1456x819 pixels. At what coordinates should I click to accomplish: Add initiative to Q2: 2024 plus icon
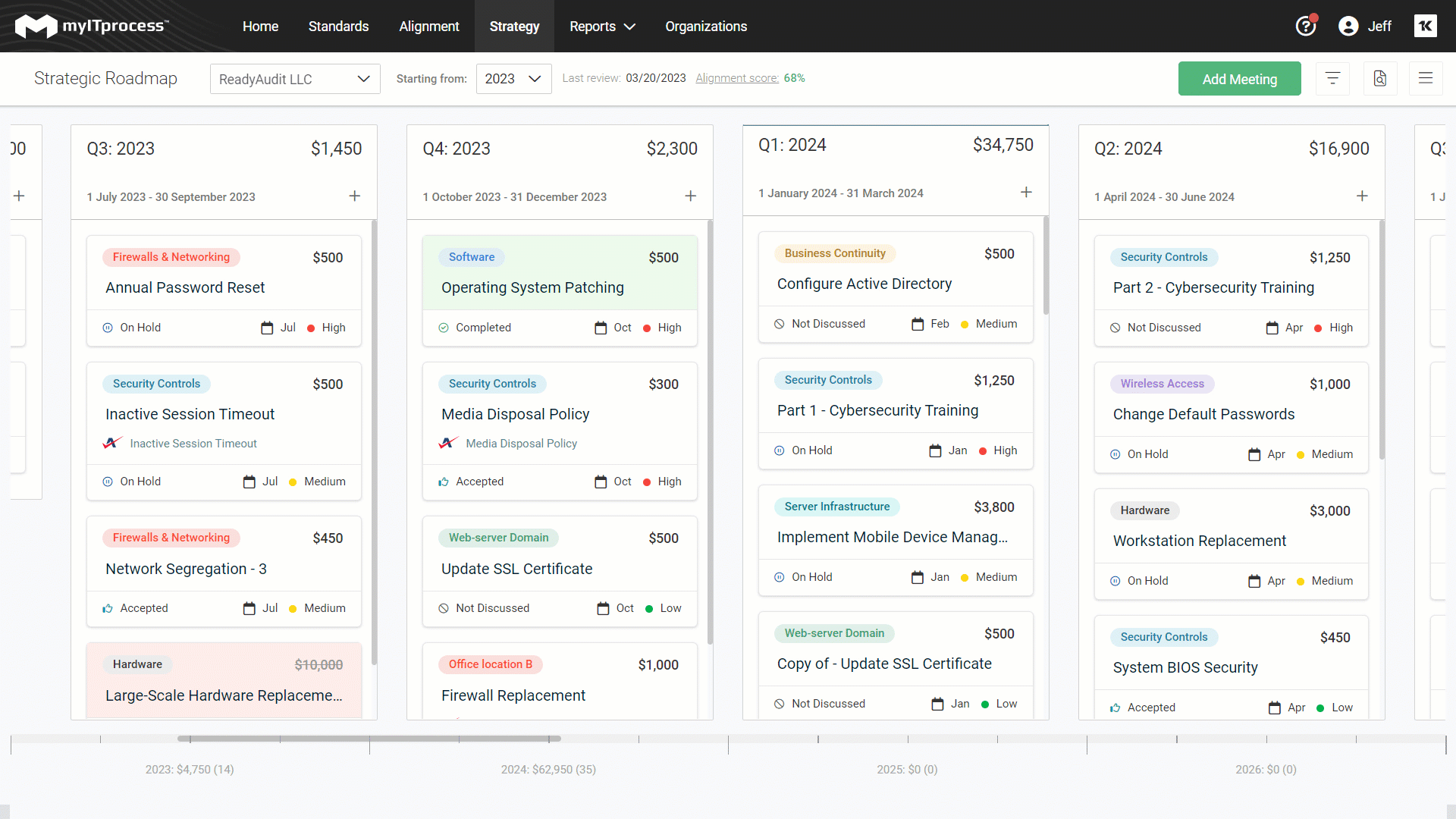click(x=1362, y=196)
